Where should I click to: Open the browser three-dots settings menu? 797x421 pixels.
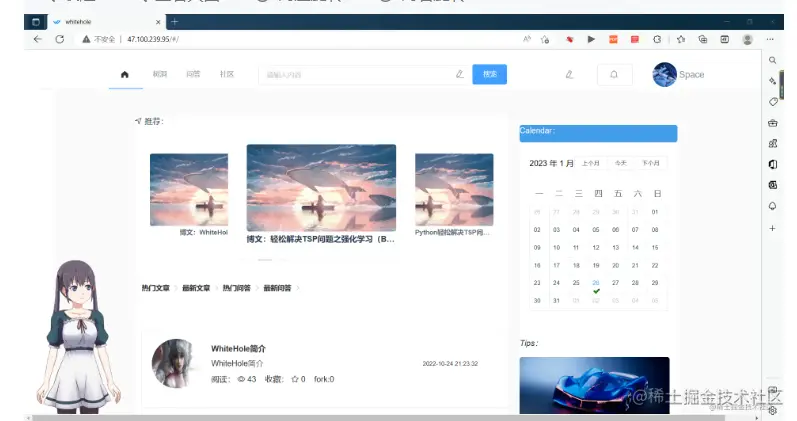(770, 39)
